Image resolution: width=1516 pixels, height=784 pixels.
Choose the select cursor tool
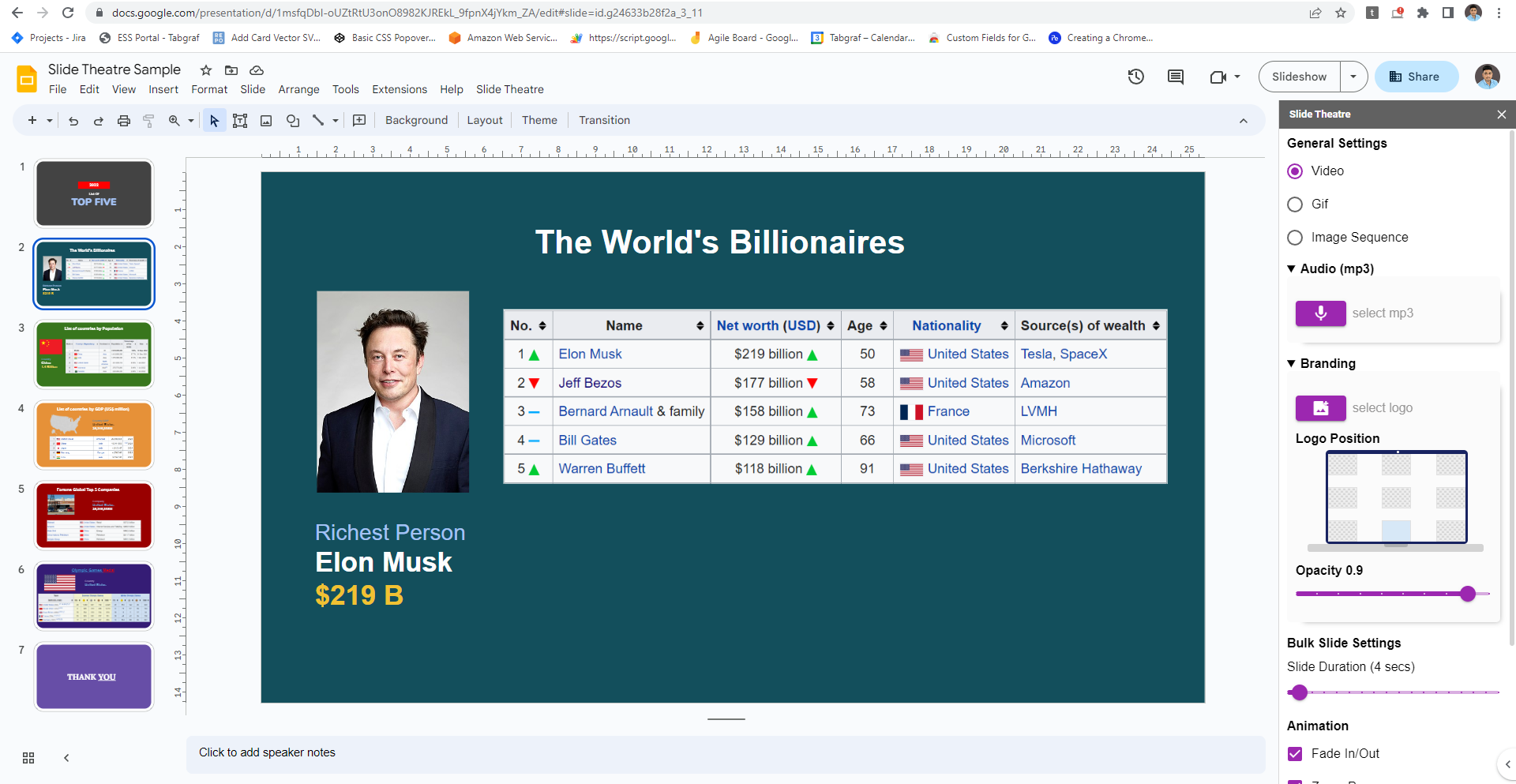pos(214,121)
